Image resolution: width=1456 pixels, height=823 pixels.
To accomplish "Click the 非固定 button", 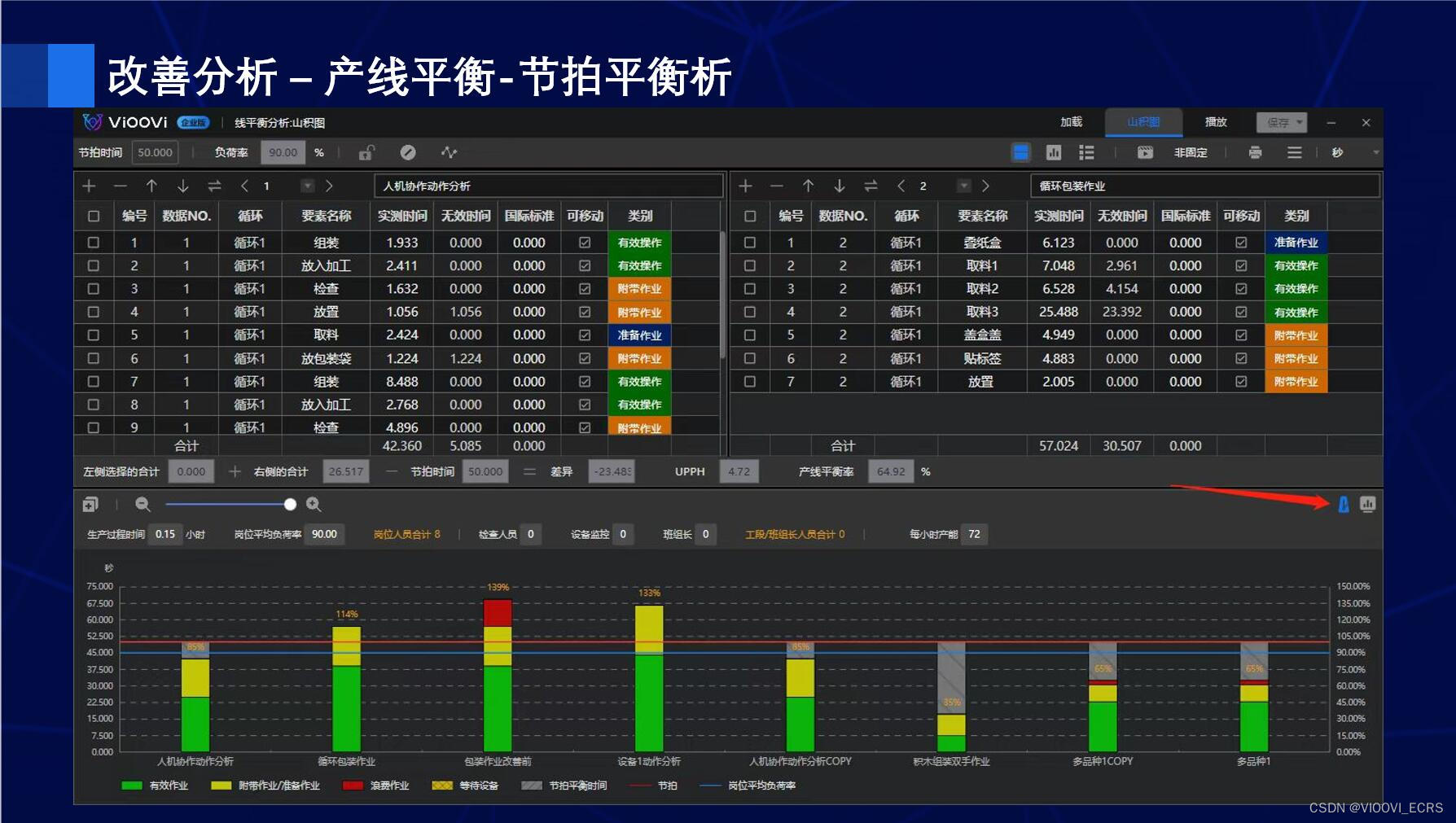I will (x=1191, y=152).
